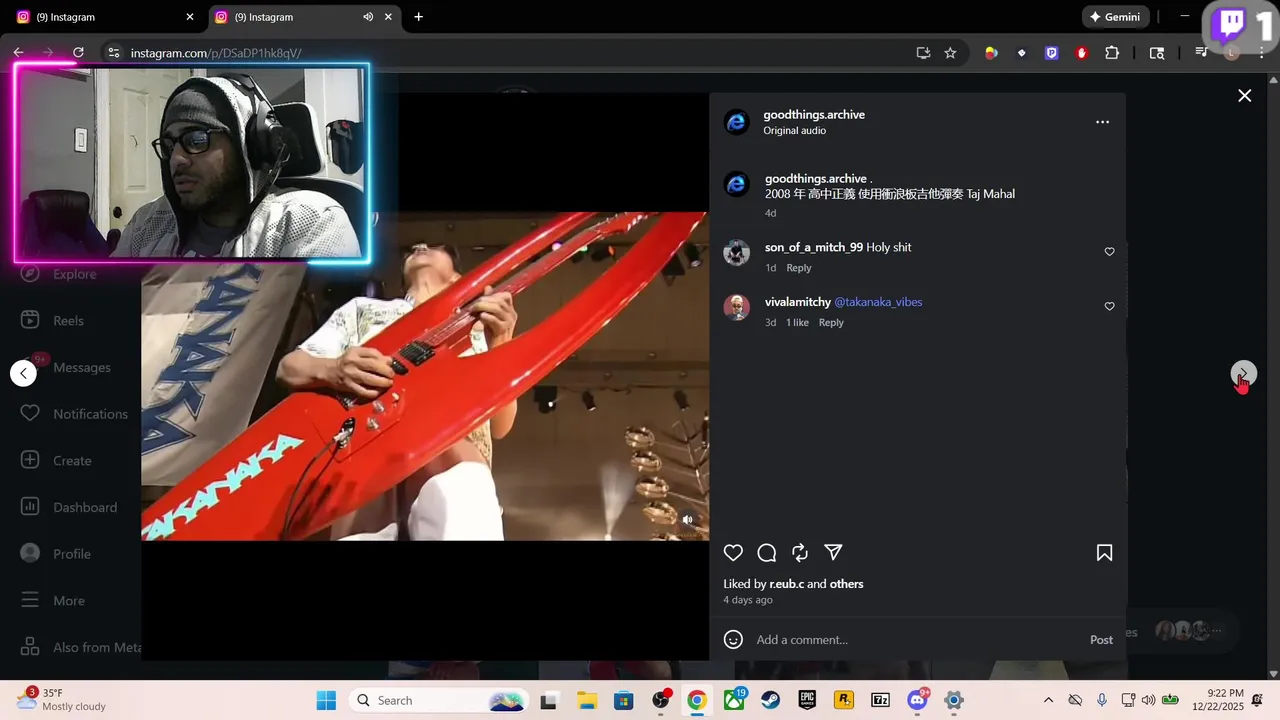Go to previous post arrow

pyautogui.click(x=23, y=374)
